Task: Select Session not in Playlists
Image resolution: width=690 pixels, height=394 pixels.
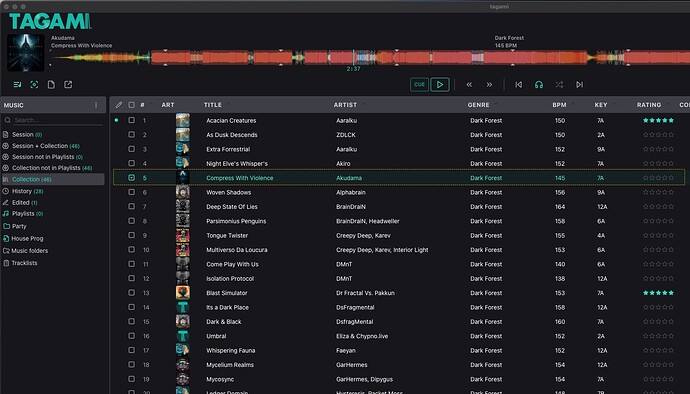Action: click(47, 157)
